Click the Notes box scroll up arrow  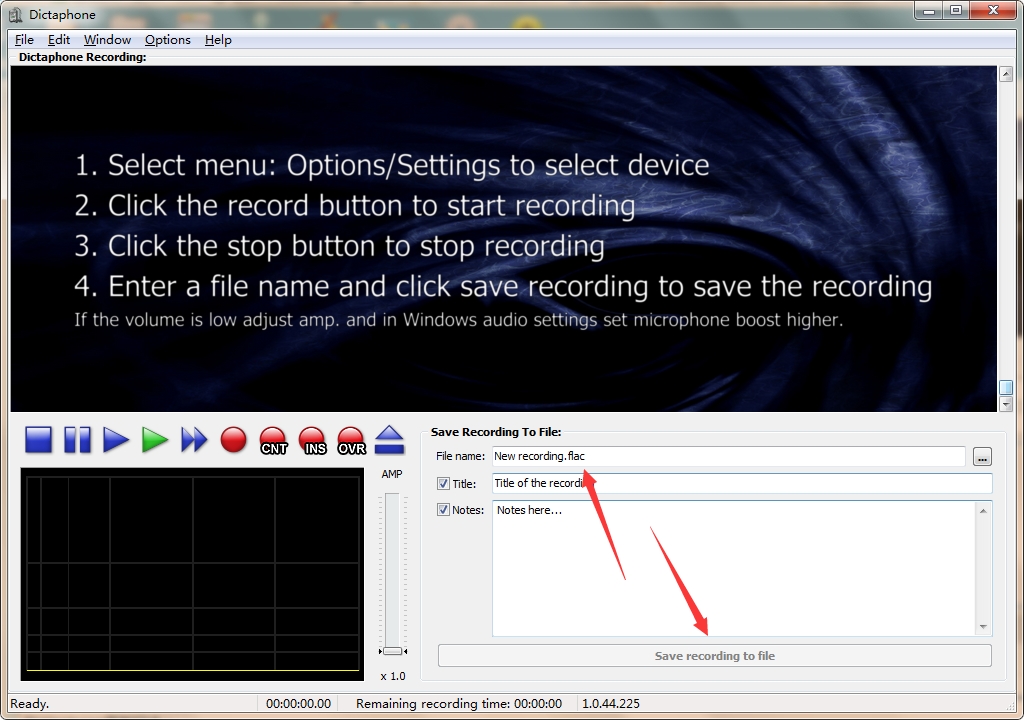click(x=984, y=510)
